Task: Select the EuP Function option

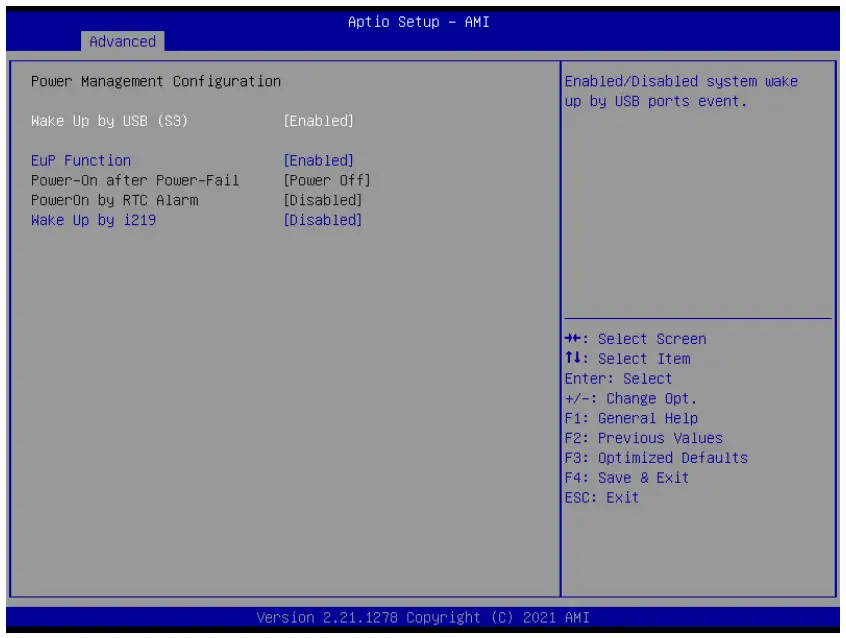Action: point(81,160)
